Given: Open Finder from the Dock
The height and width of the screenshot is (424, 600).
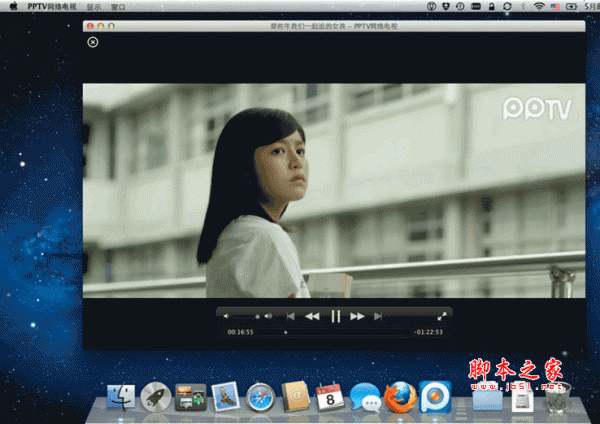Looking at the screenshot, I should click(x=121, y=397).
